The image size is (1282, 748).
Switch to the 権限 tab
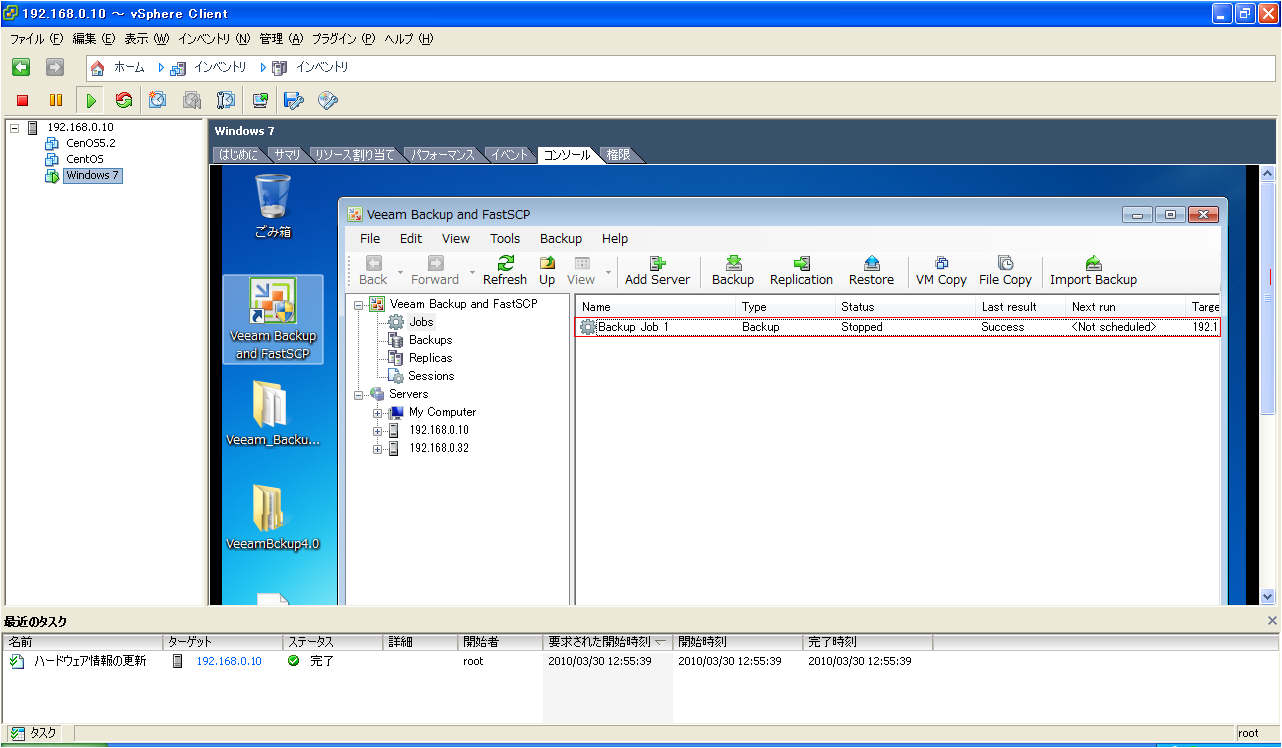619,155
